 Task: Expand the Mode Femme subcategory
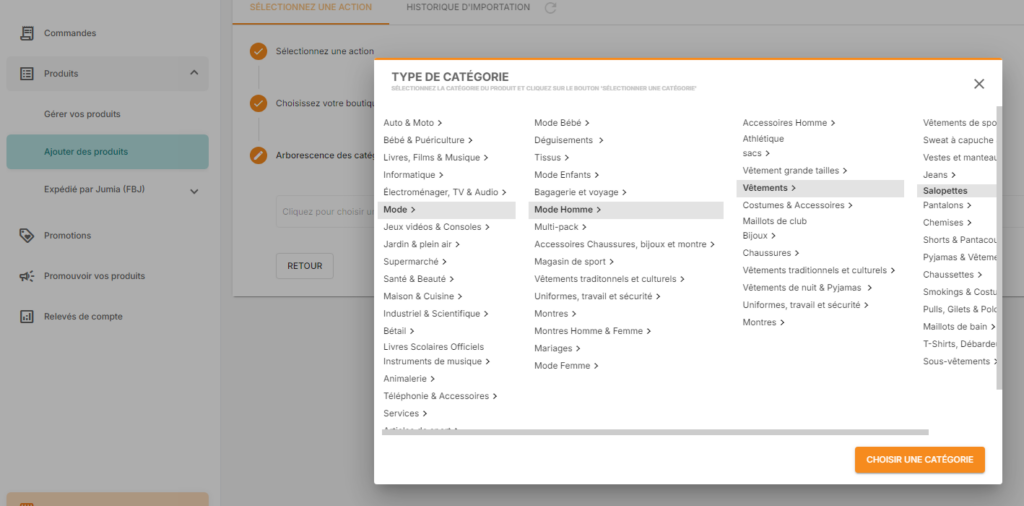point(566,366)
